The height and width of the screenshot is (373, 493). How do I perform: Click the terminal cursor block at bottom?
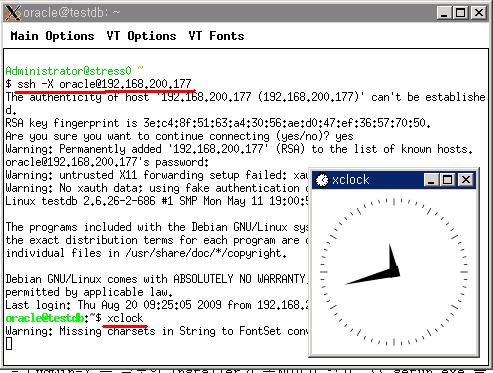coord(9,343)
